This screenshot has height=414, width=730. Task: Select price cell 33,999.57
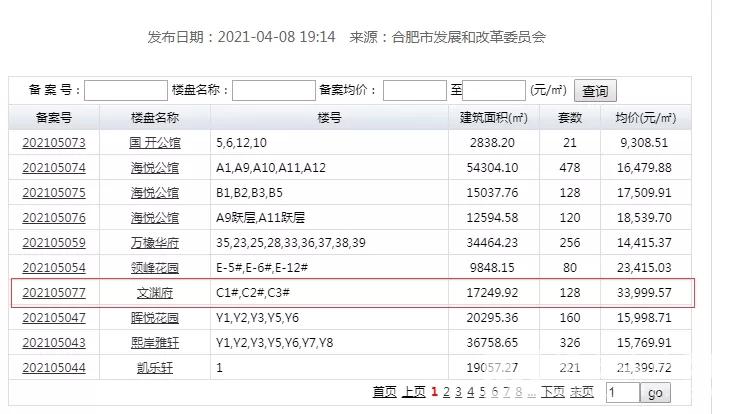click(x=644, y=292)
